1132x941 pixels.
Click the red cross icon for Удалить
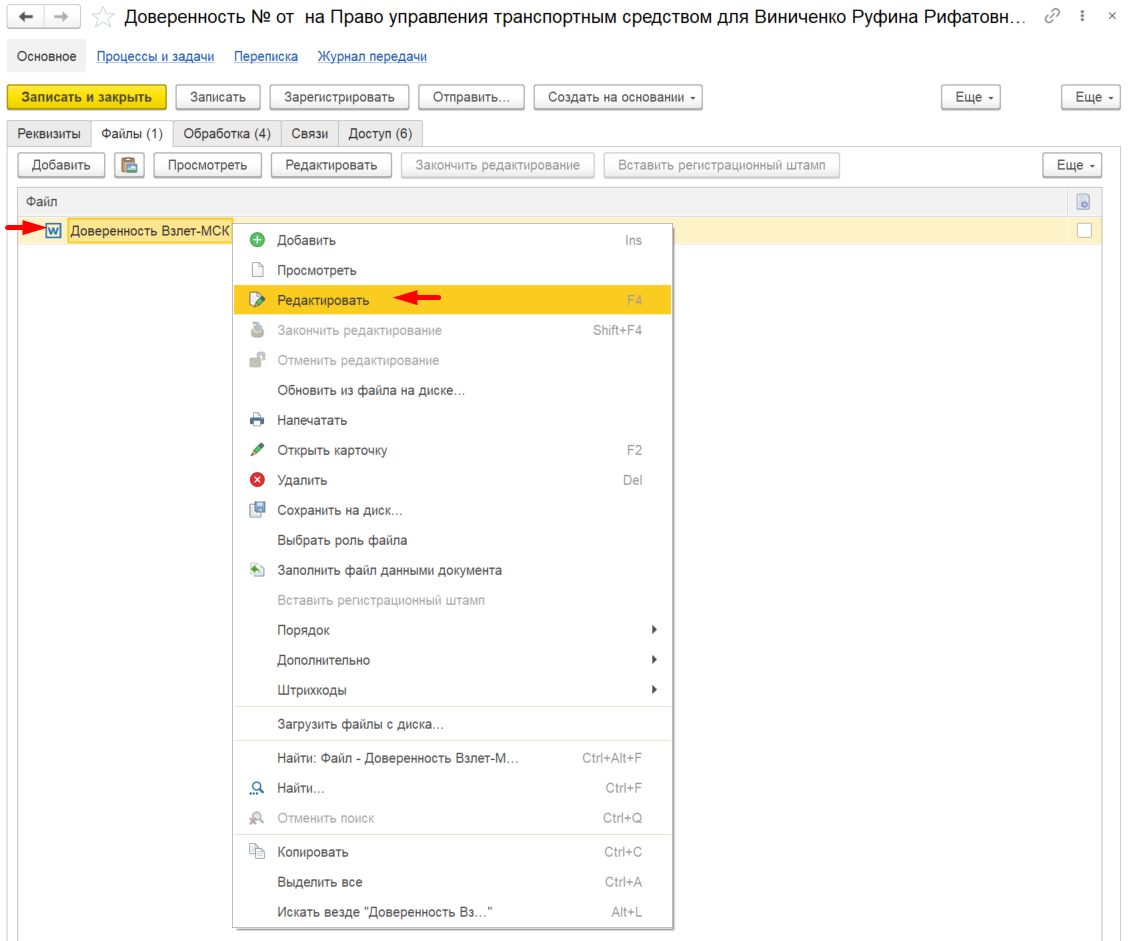click(257, 480)
